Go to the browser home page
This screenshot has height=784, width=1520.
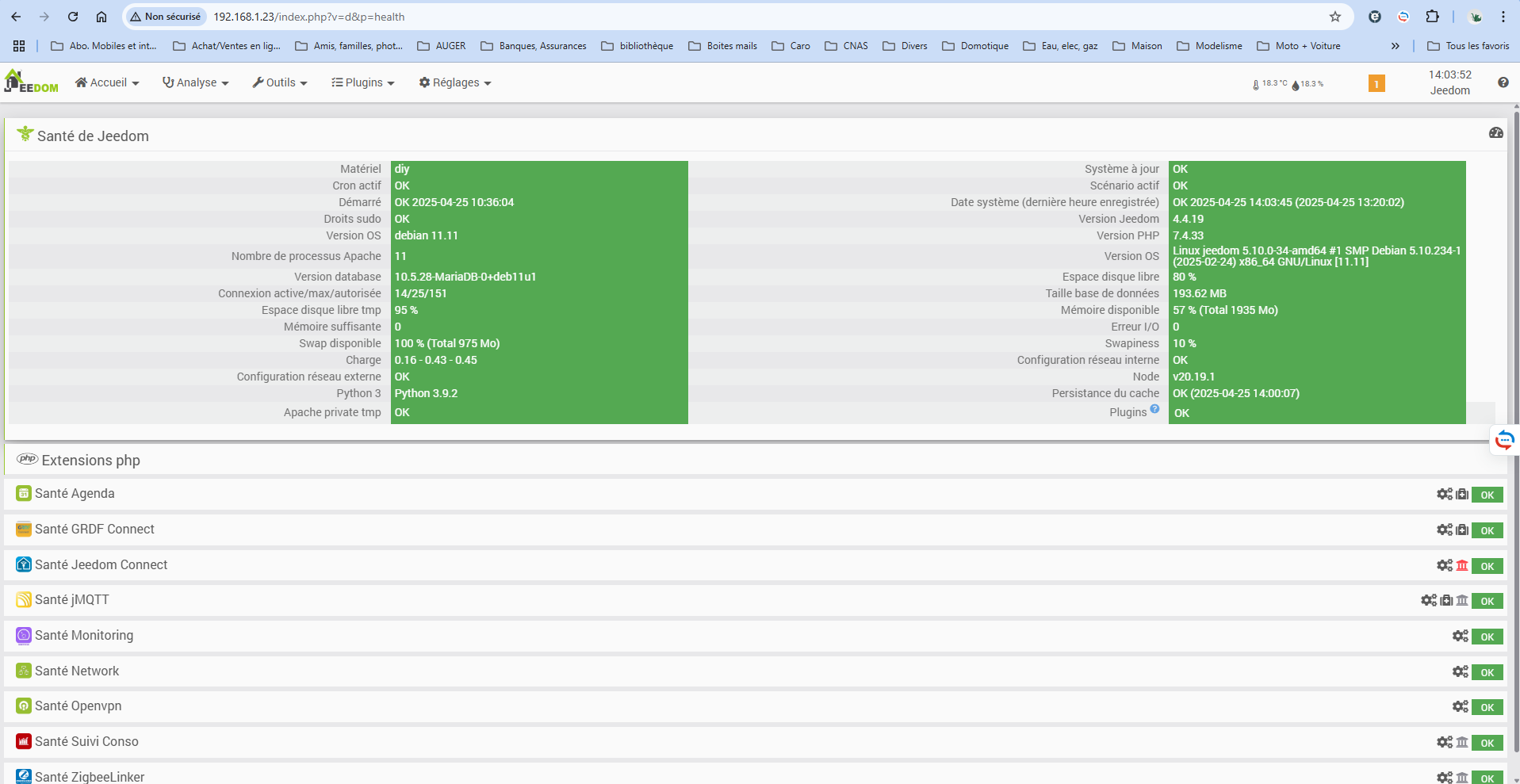[101, 17]
